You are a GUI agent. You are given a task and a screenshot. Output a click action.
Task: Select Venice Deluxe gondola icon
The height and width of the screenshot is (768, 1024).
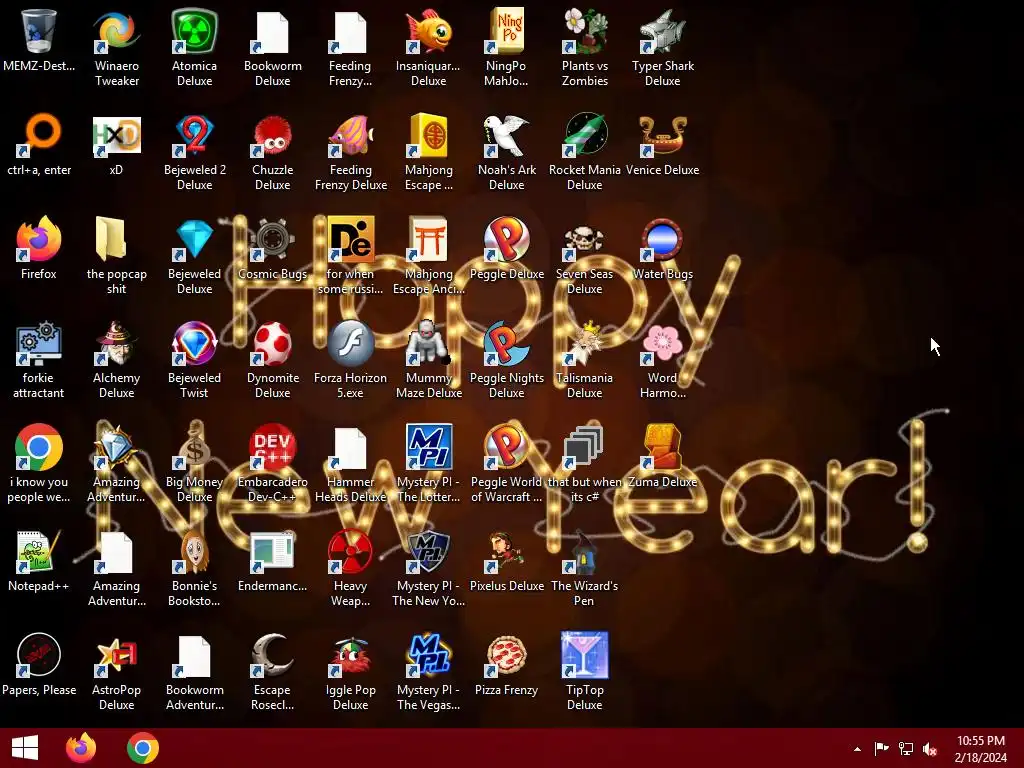tap(662, 135)
